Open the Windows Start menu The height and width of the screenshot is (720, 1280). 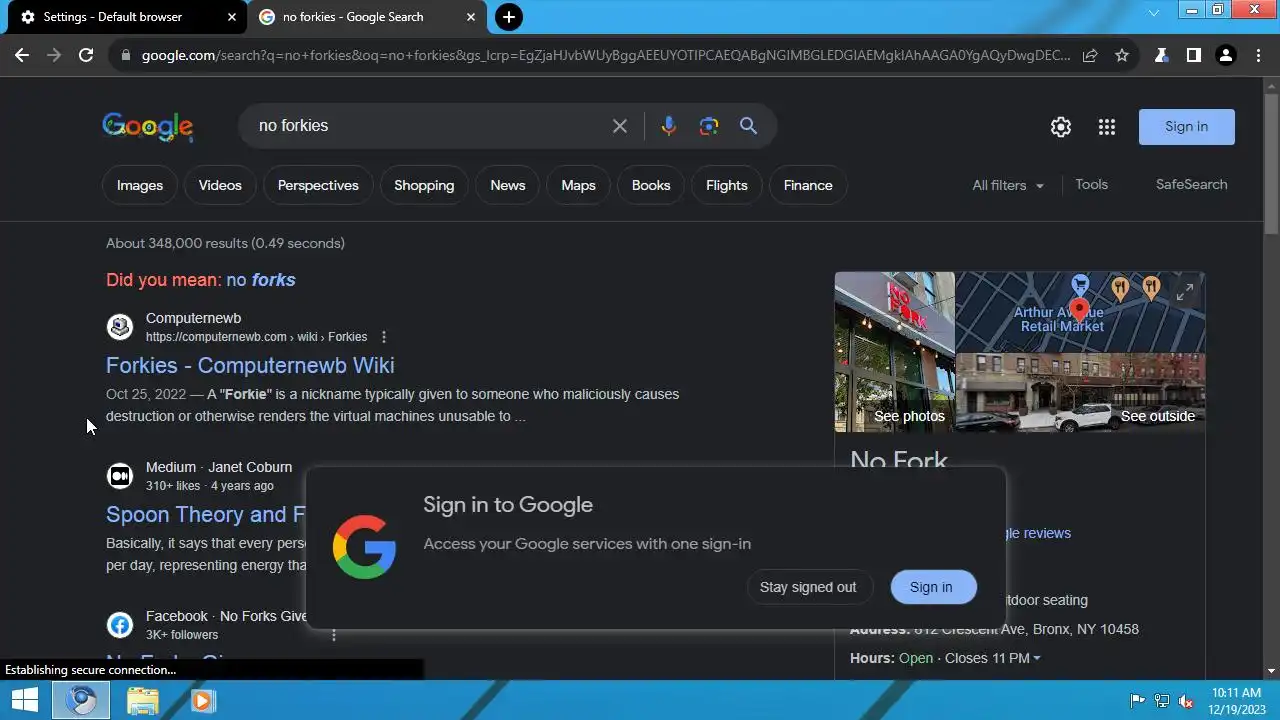click(x=24, y=701)
